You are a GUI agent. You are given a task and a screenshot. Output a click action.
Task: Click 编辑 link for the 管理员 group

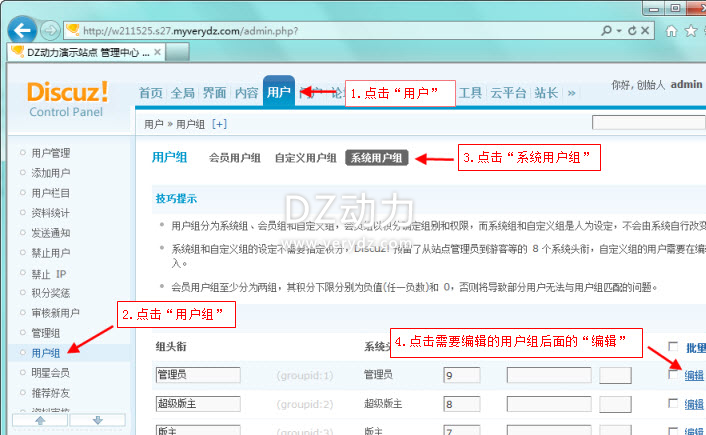pos(694,375)
